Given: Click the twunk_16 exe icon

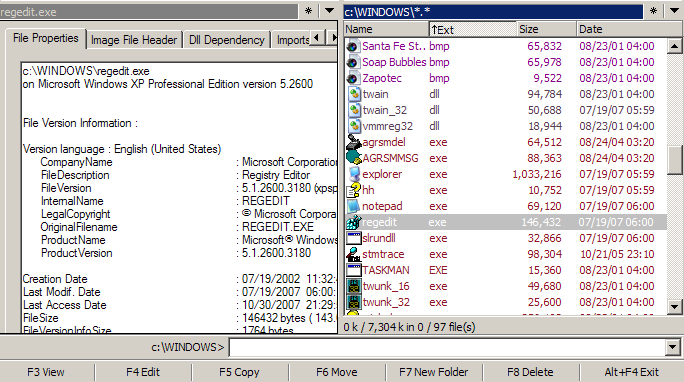Looking at the screenshot, I should click(x=354, y=286).
